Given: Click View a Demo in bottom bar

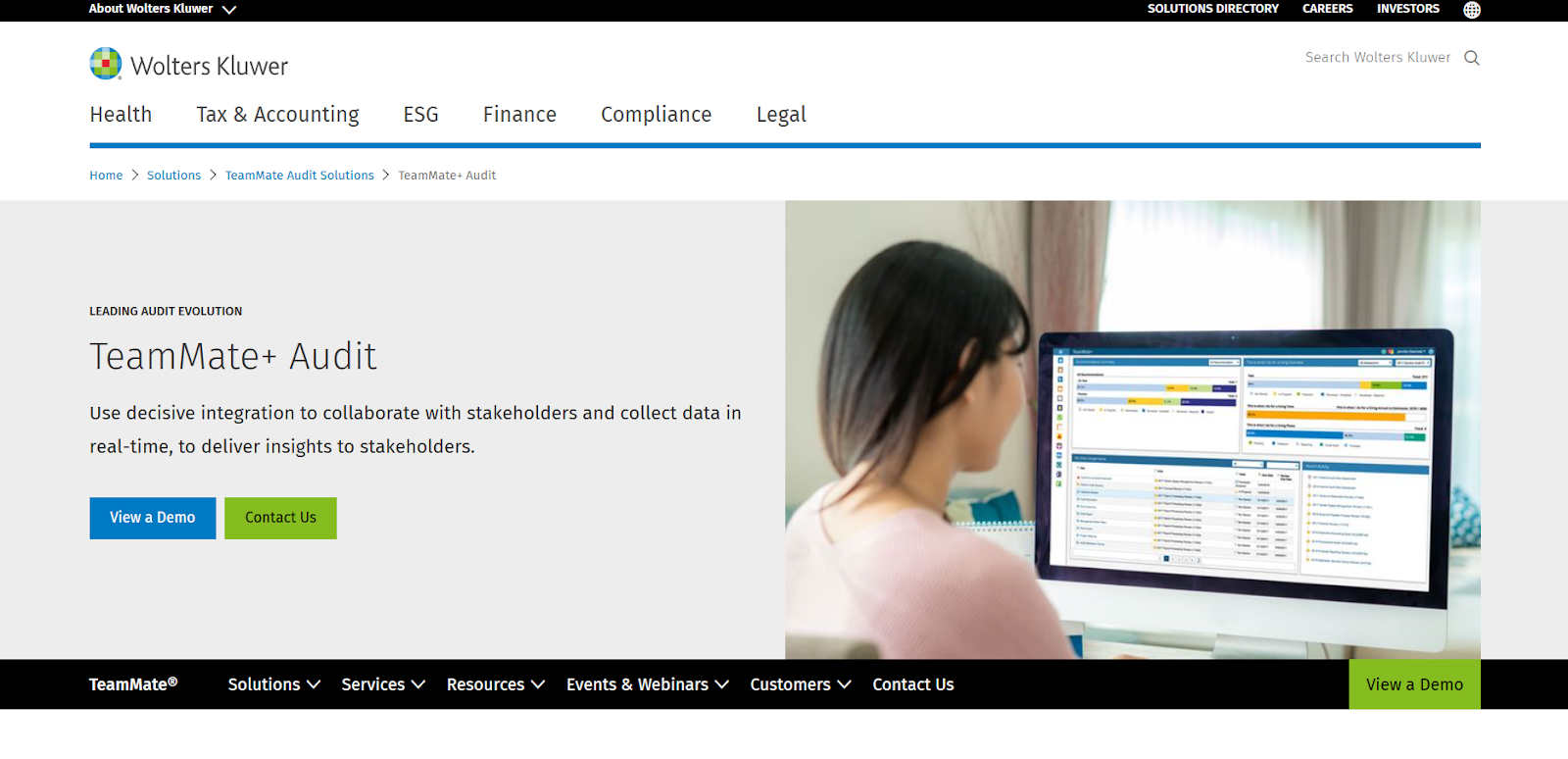Looking at the screenshot, I should click(x=1414, y=684).
